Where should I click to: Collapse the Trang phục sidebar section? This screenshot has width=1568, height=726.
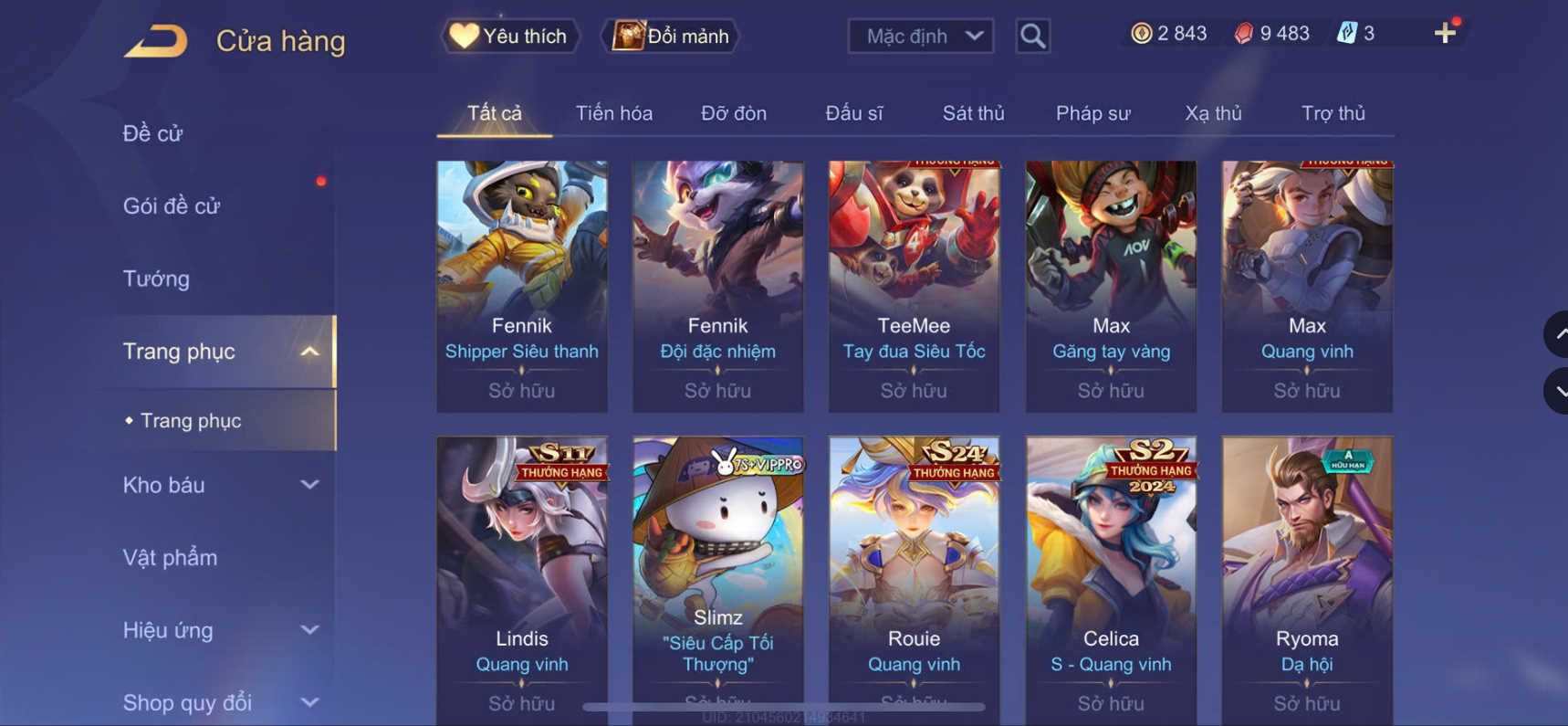[310, 352]
